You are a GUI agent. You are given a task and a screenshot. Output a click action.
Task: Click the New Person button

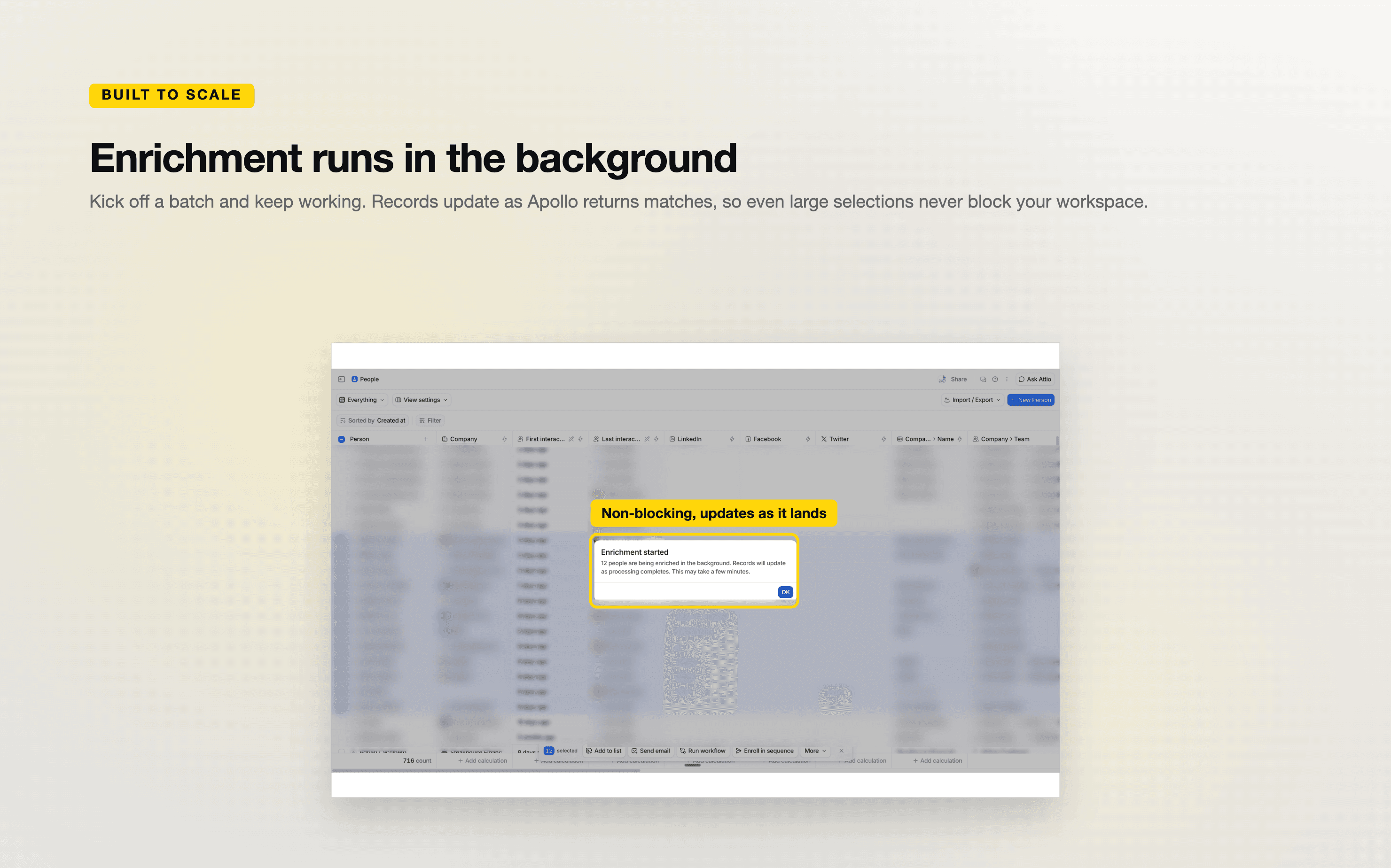point(1031,400)
